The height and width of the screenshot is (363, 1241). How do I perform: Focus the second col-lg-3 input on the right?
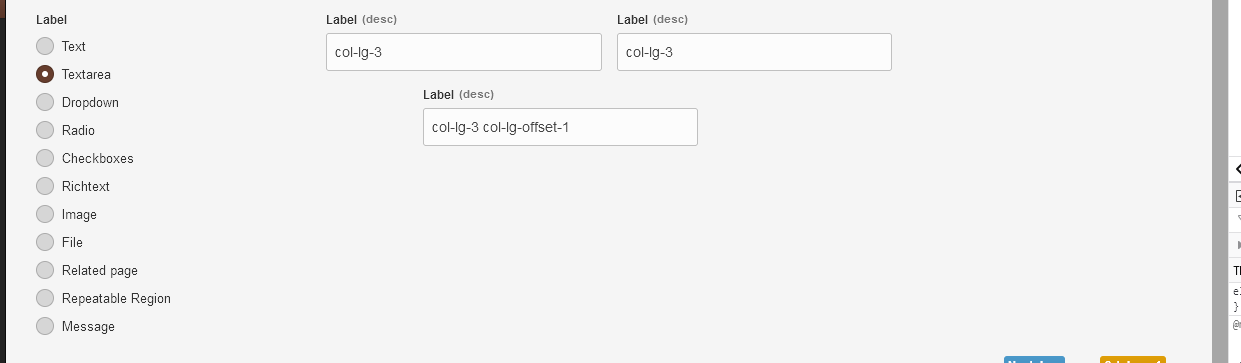pos(754,52)
